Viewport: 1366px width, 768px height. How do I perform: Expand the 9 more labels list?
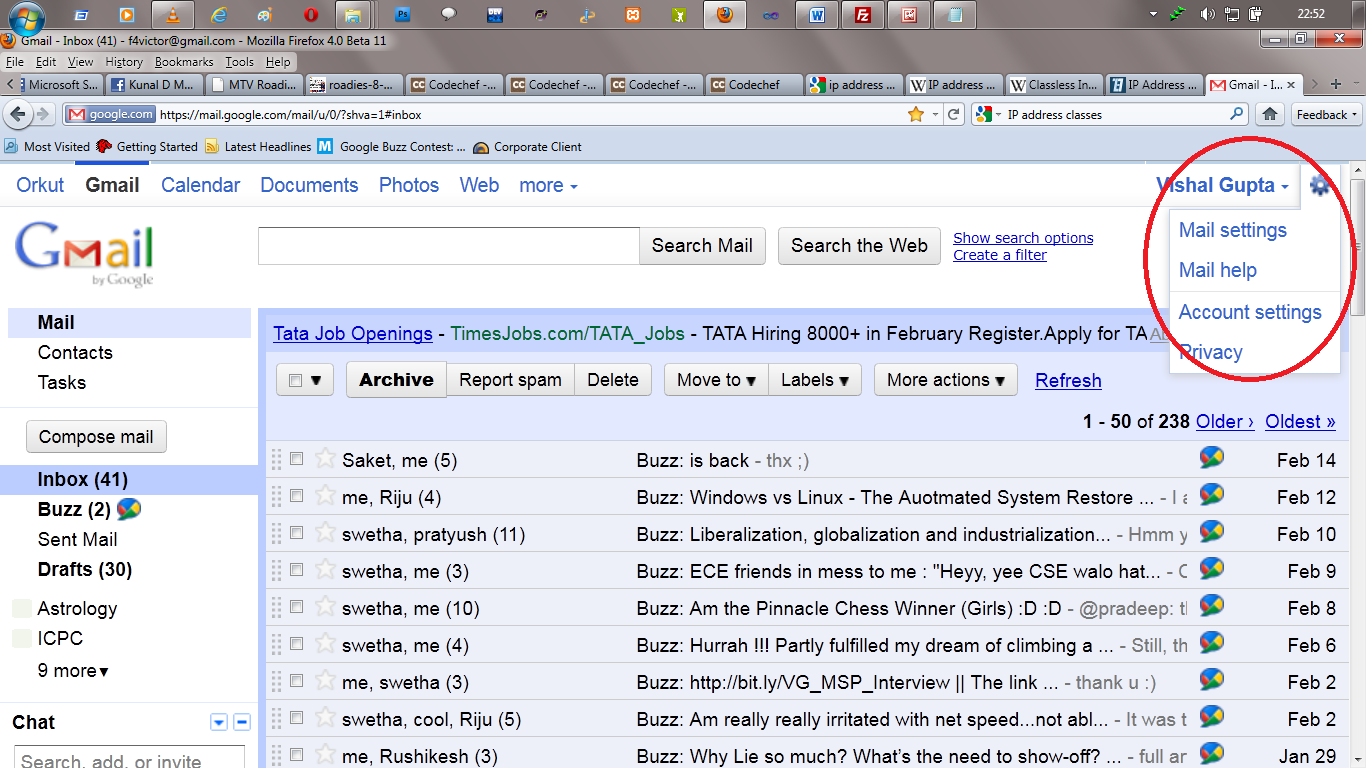point(73,671)
